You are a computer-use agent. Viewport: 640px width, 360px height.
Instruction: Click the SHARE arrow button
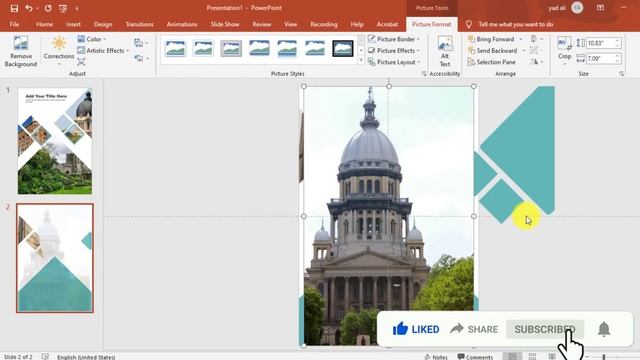(474, 329)
